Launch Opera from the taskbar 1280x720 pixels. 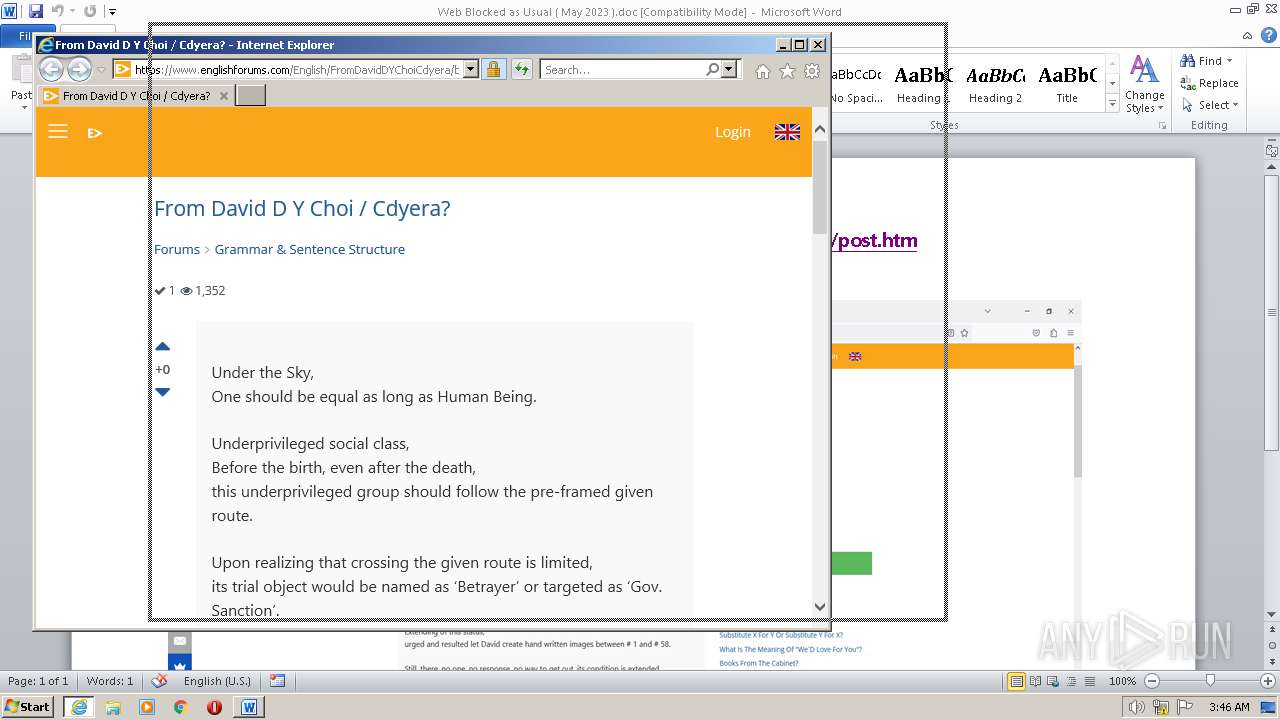coord(214,707)
